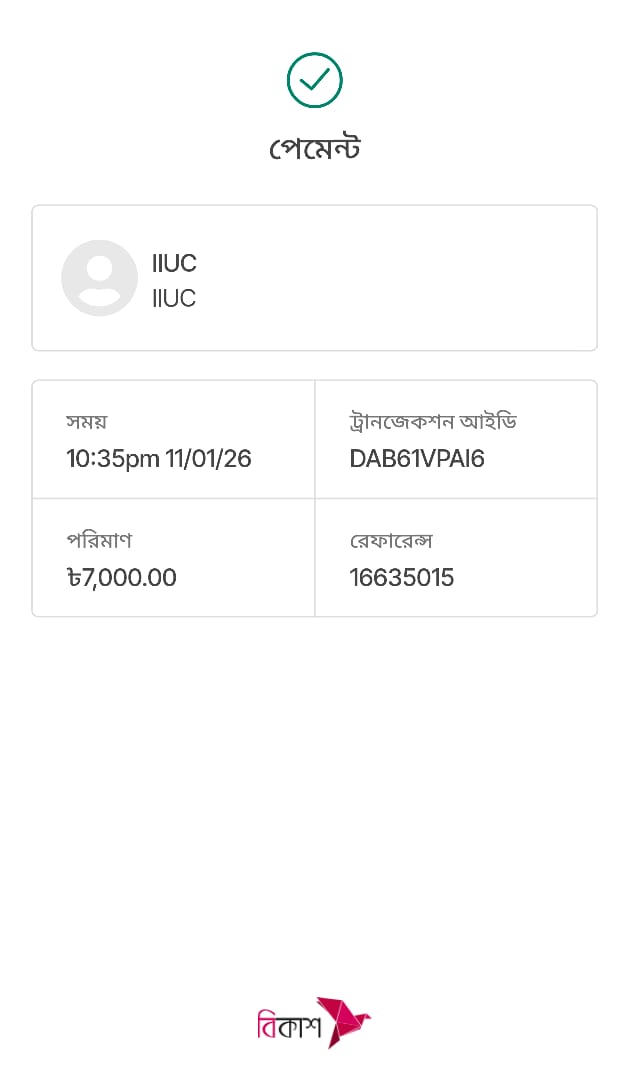This screenshot has height=1085, width=630.
Task: Tap the 10:35pm time value
Action: [112, 459]
